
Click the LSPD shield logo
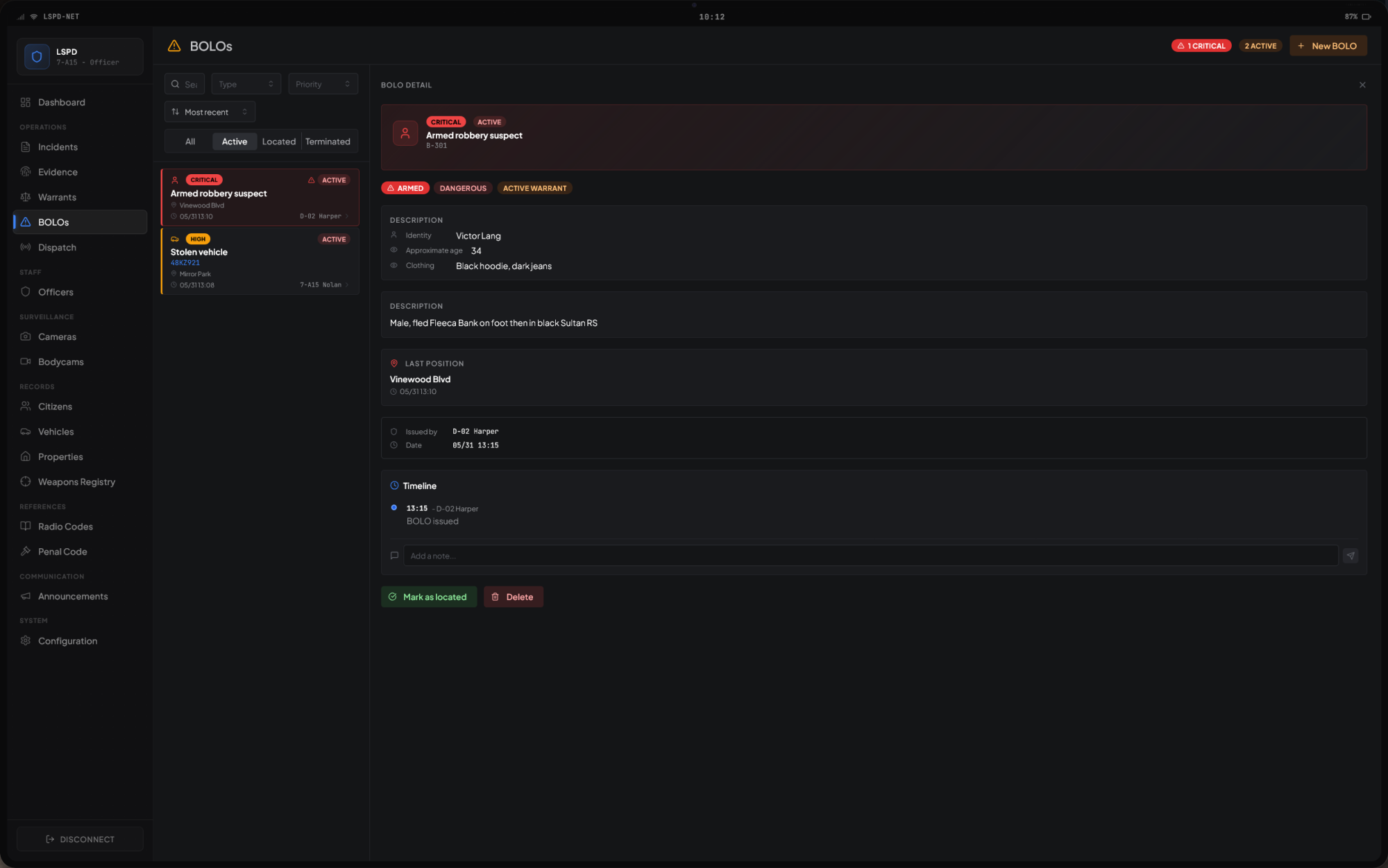(37, 56)
